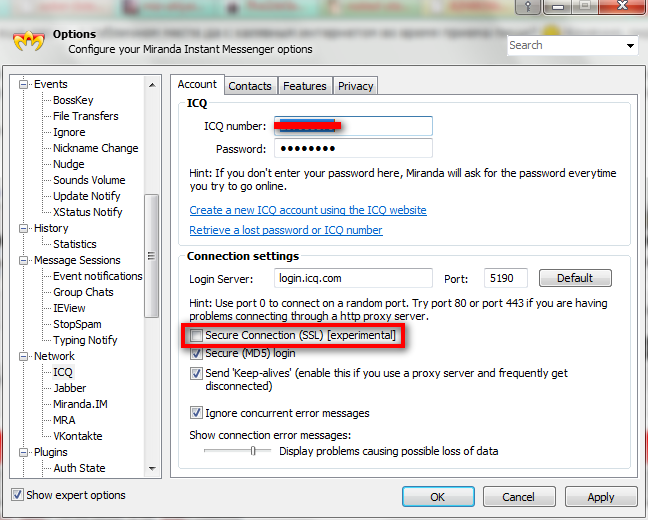Click the Login Server field
The width and height of the screenshot is (648, 520).
click(x=353, y=278)
